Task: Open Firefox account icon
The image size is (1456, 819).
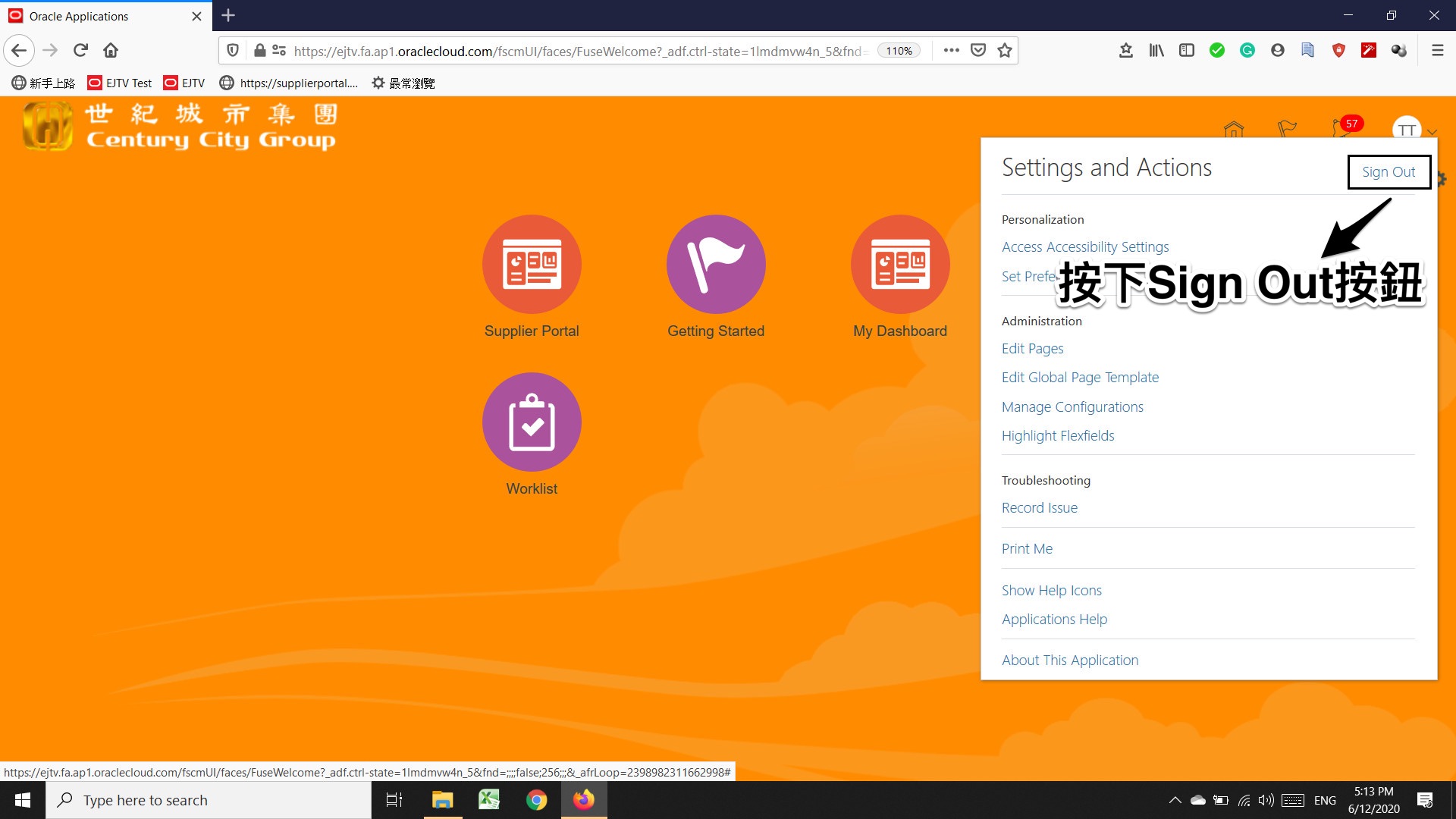Action: (x=1278, y=51)
